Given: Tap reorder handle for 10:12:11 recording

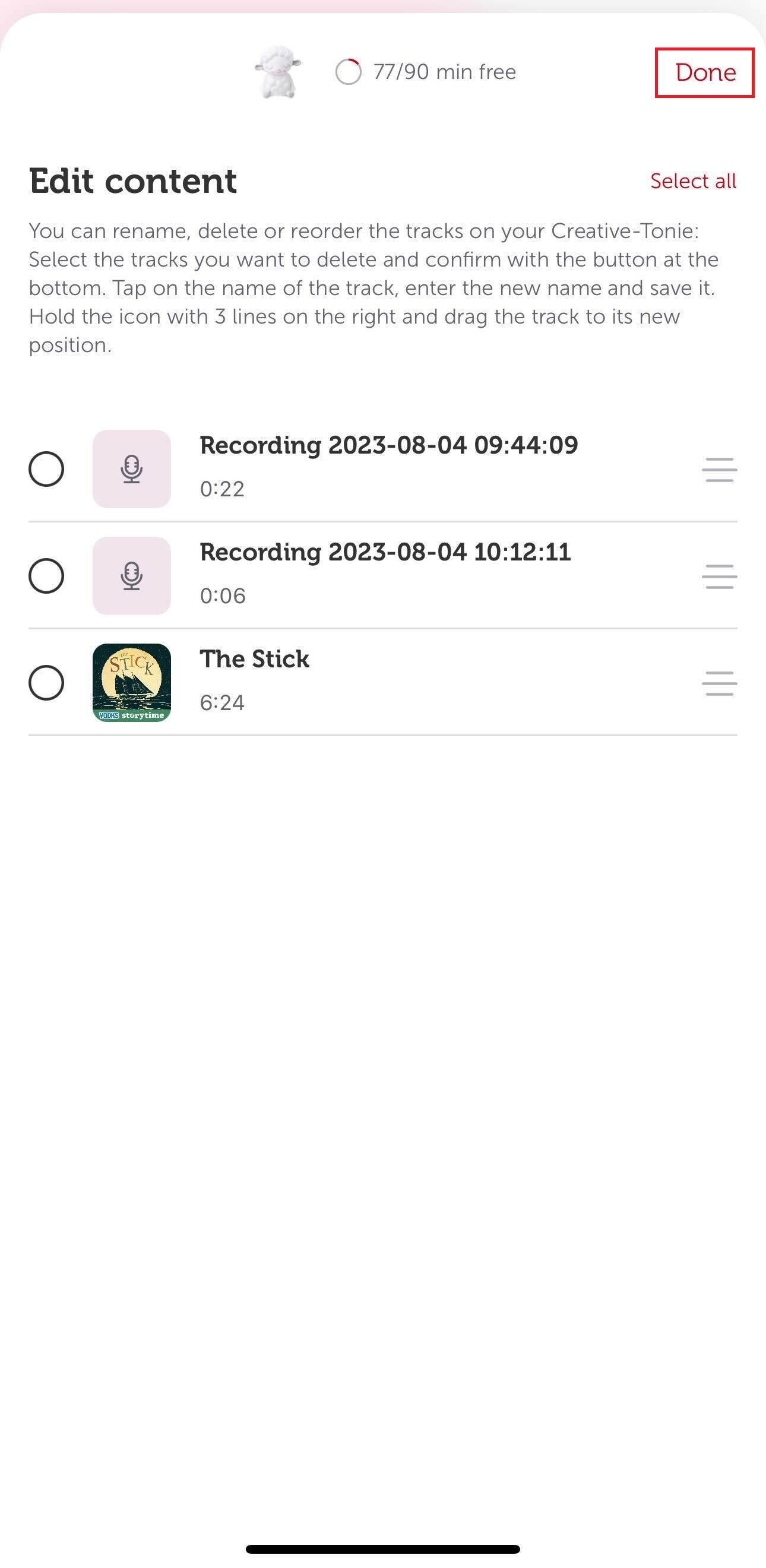Looking at the screenshot, I should (719, 576).
